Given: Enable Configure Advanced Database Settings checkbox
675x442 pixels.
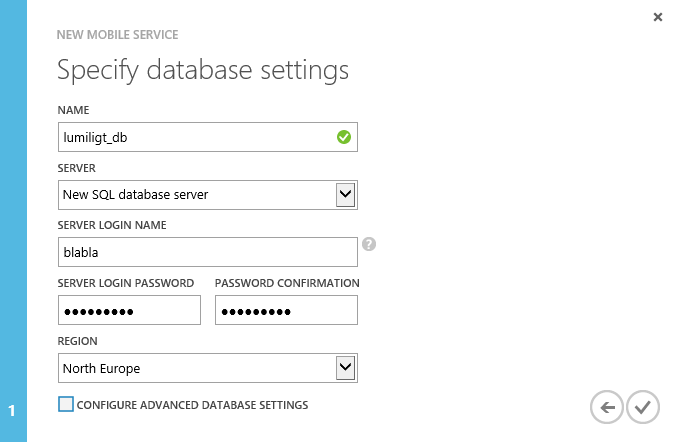Looking at the screenshot, I should pyautogui.click(x=66, y=405).
